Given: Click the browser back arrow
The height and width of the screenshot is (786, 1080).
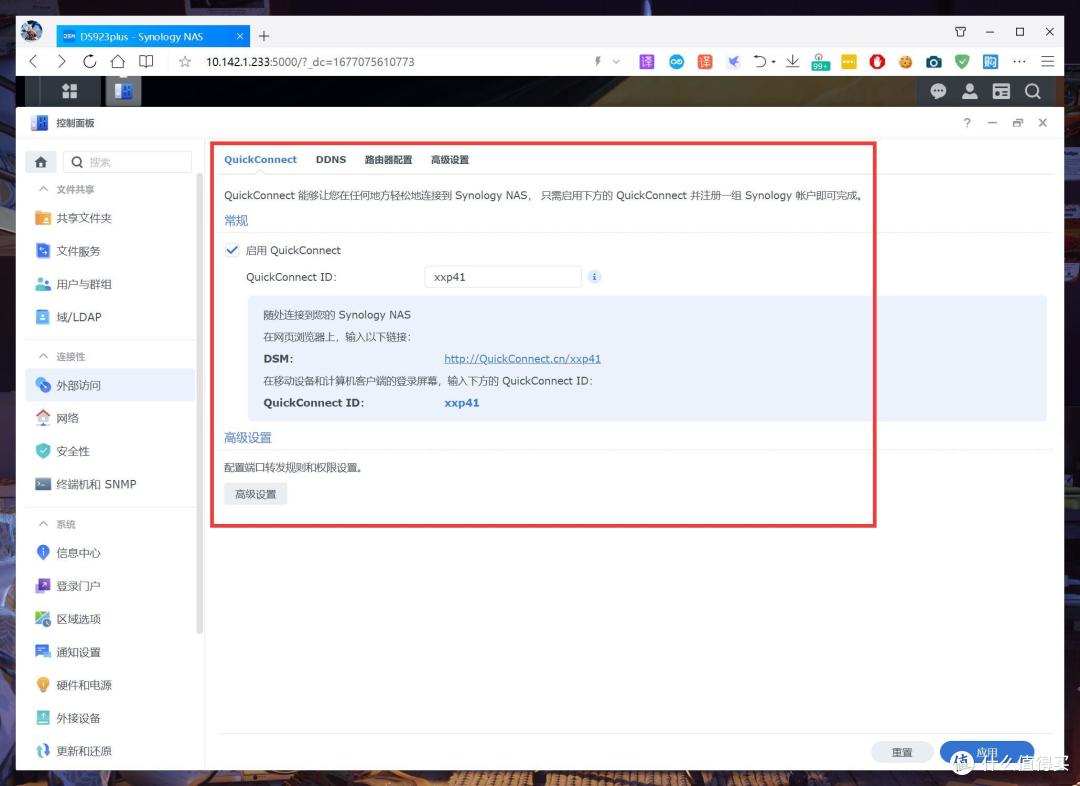Looking at the screenshot, I should pos(33,61).
